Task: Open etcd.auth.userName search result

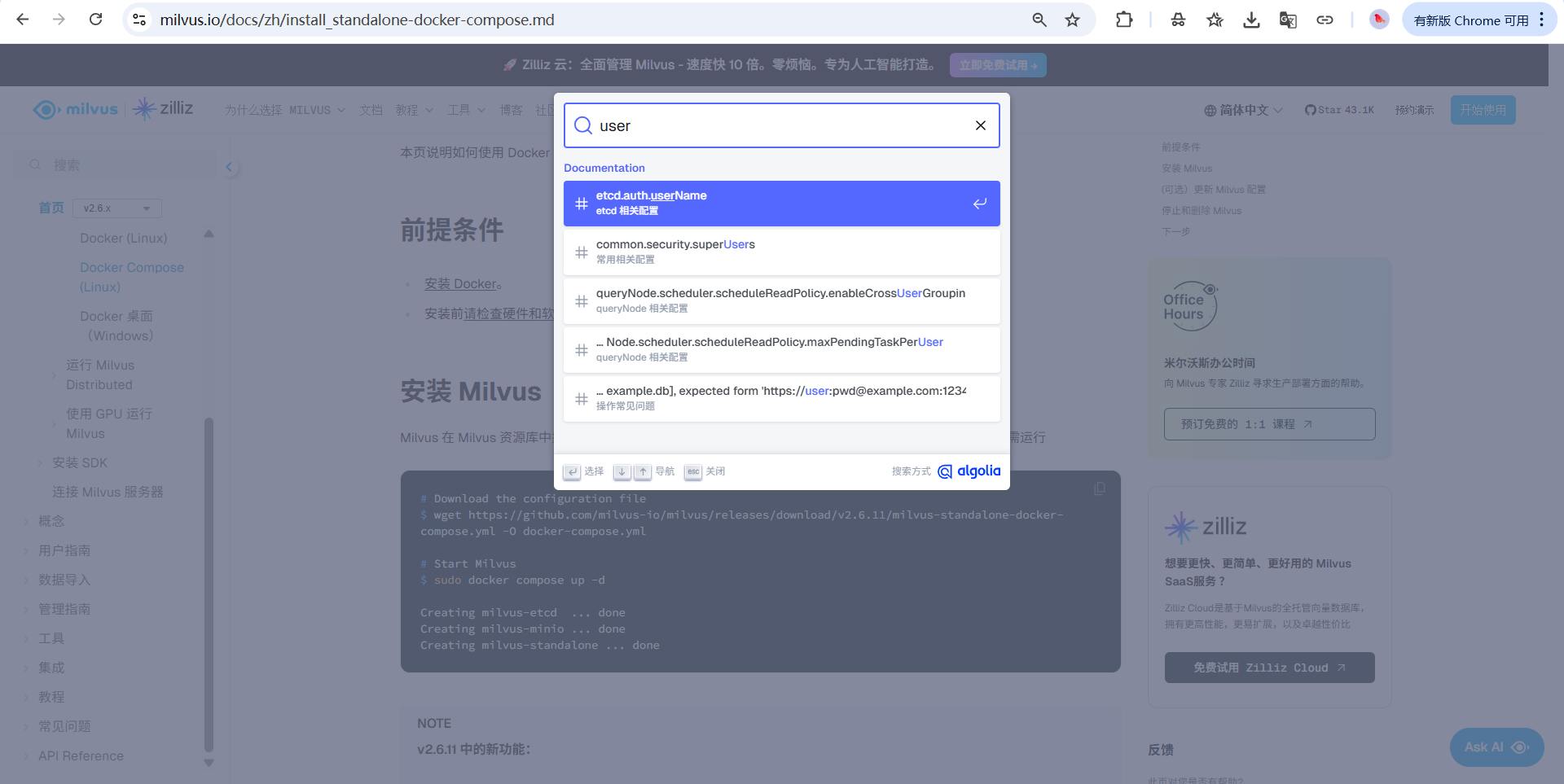Action: (x=782, y=204)
